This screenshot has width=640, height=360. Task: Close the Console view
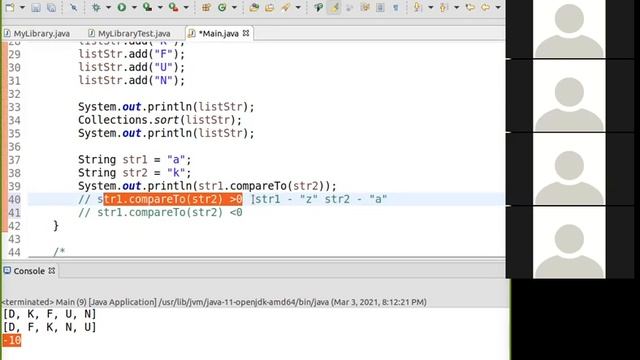tap(52, 270)
